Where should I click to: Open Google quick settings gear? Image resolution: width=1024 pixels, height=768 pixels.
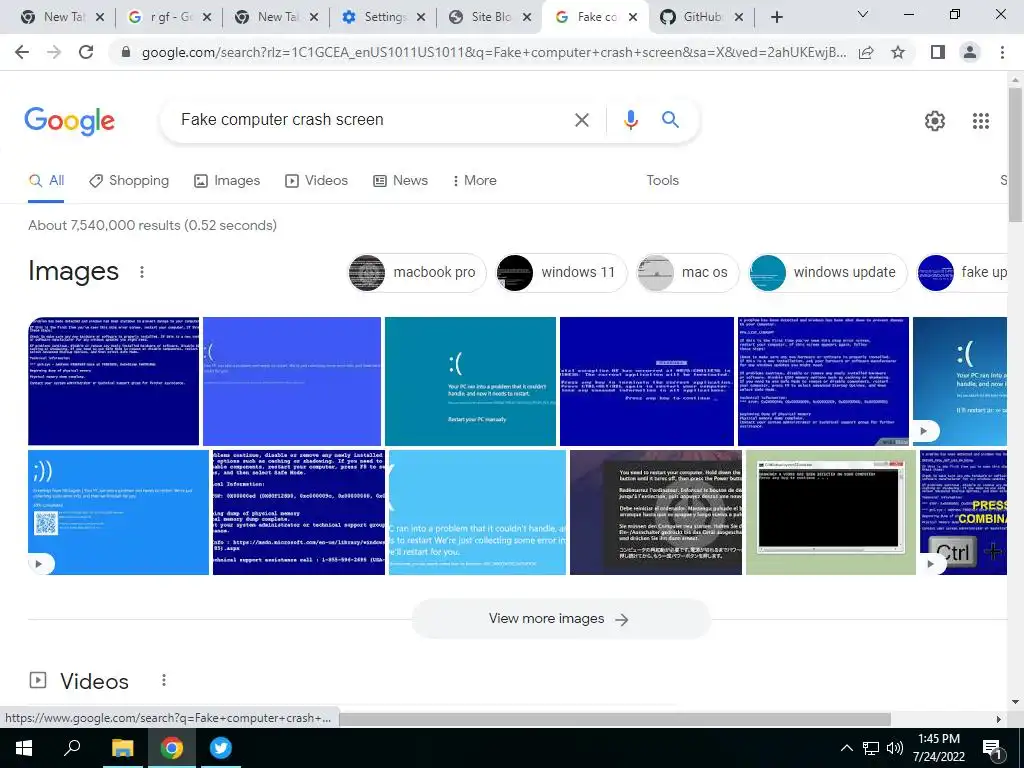[x=935, y=121]
